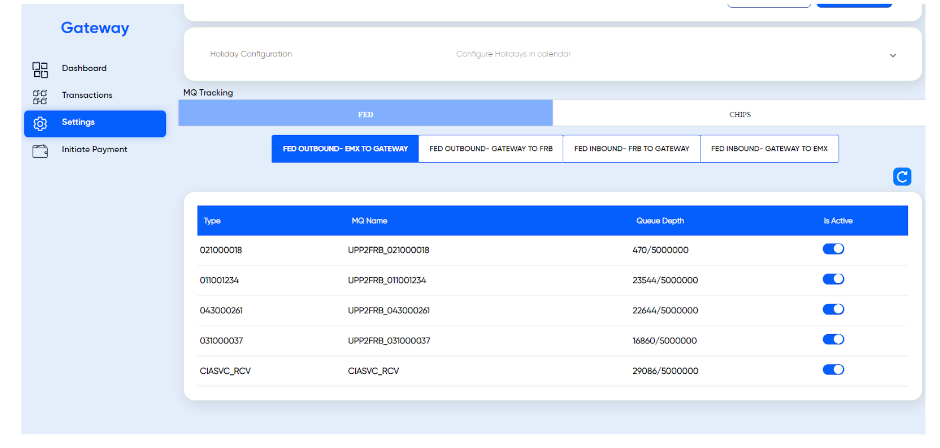The image size is (940, 448).
Task: Select FED INBOUND- GATEWAY TO EMX
Action: (x=769, y=149)
